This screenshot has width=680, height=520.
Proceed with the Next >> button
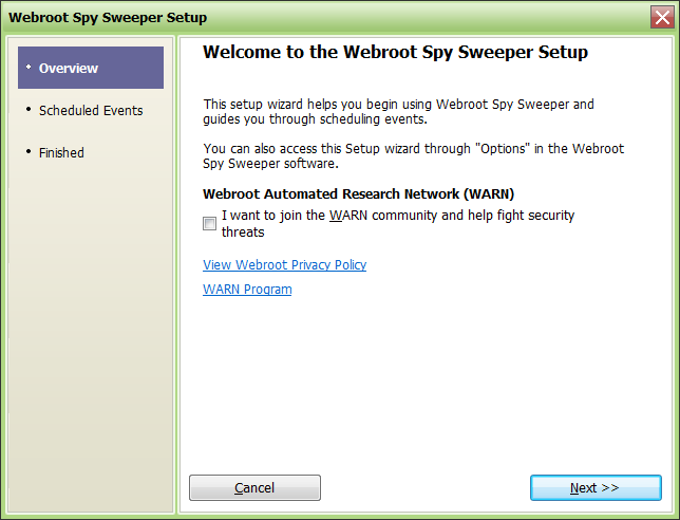[595, 488]
